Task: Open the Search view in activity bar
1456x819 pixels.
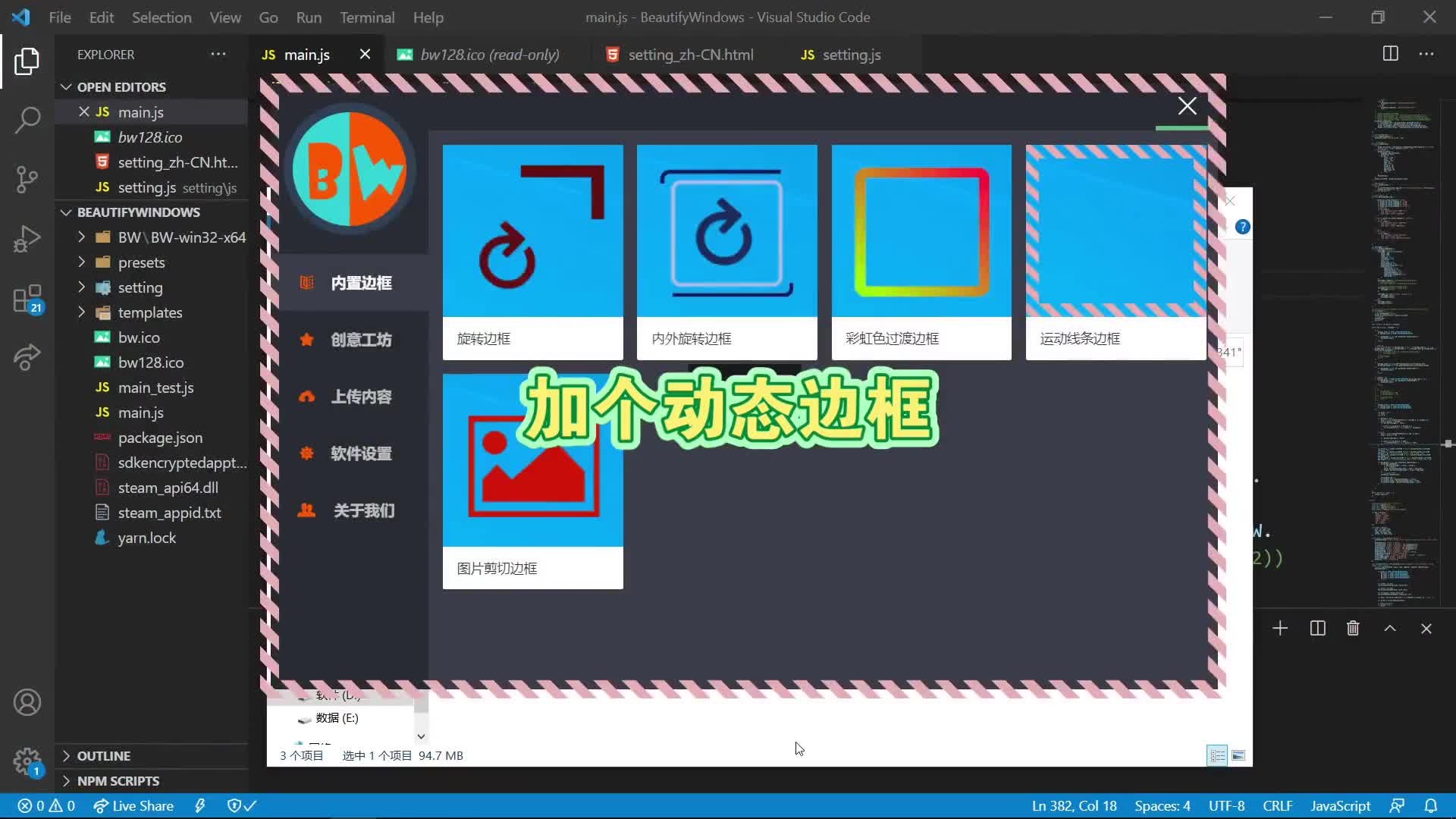Action: [27, 119]
